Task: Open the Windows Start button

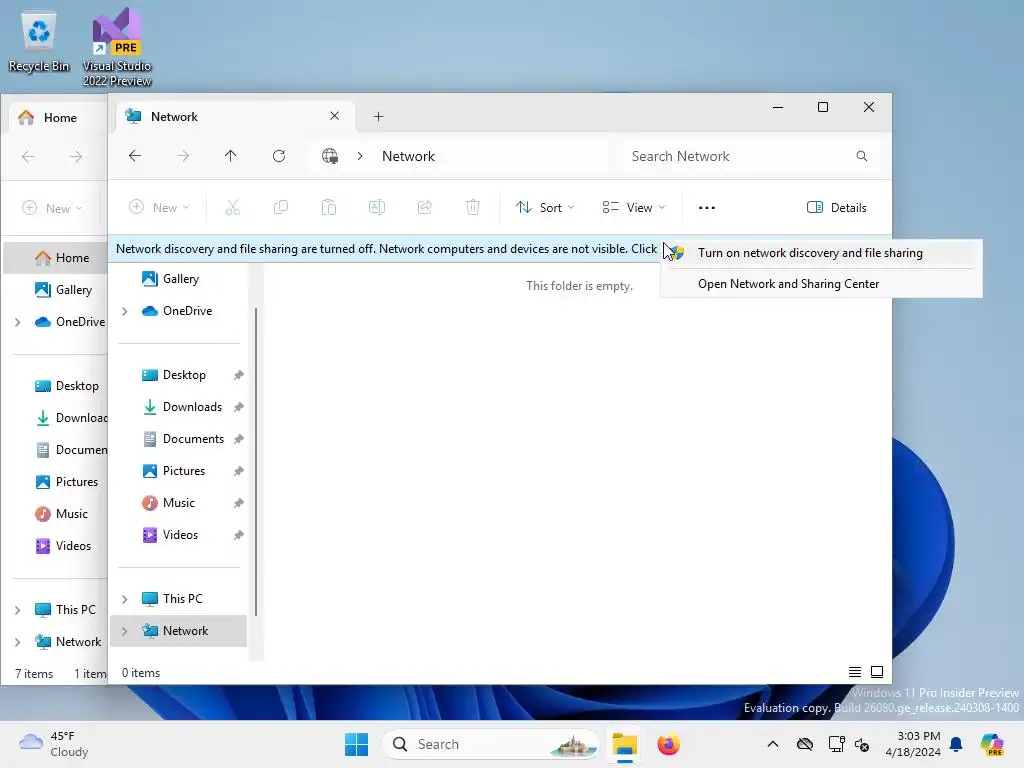Action: tap(357, 744)
